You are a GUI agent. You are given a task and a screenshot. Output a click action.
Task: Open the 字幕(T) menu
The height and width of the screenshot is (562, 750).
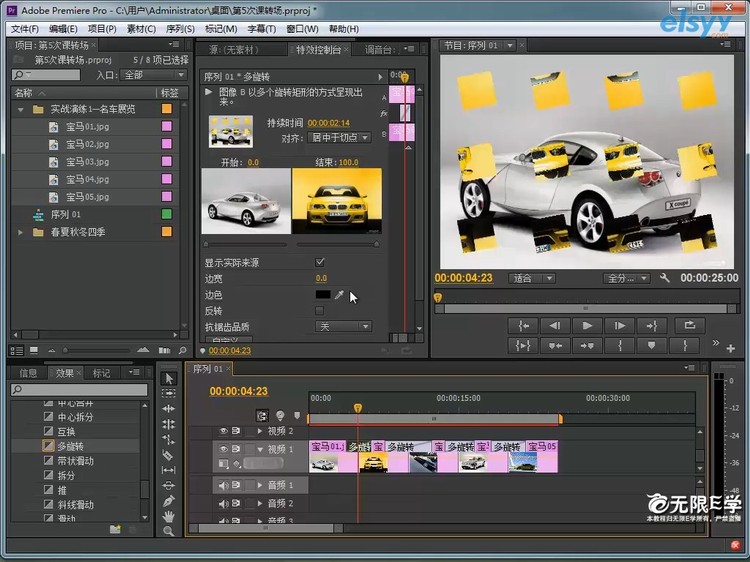pos(262,29)
